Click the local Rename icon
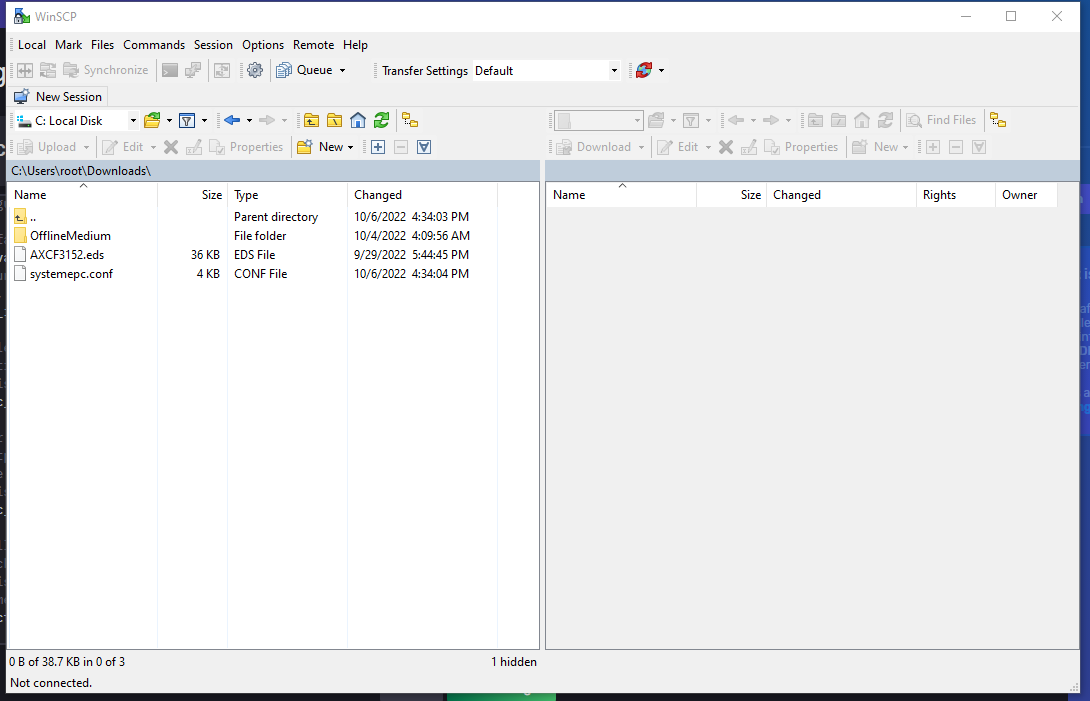Viewport: 1090px width, 701px height. (x=194, y=147)
